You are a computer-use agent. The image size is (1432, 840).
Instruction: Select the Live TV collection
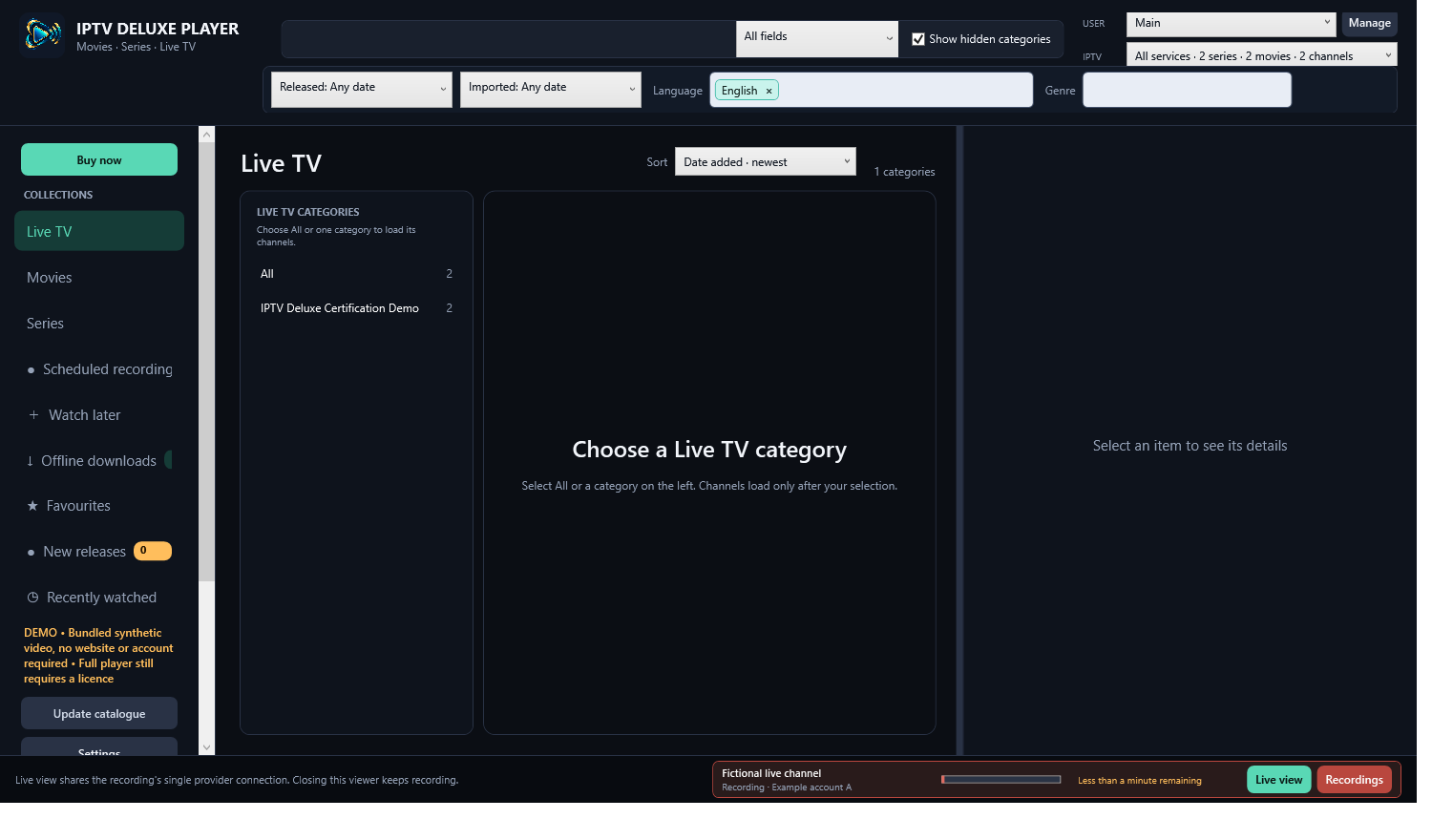click(x=99, y=231)
